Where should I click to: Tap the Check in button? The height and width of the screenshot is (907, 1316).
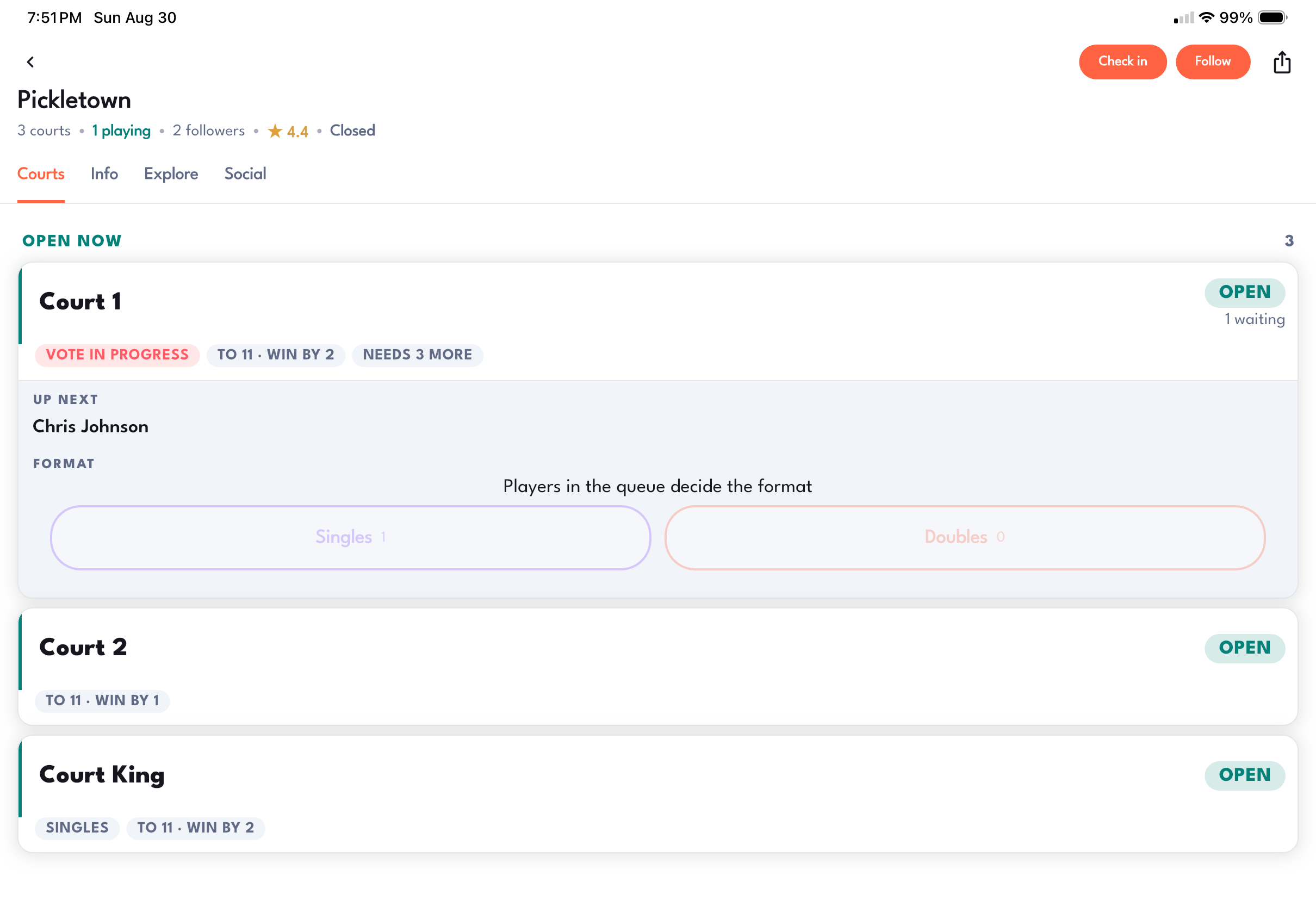click(x=1123, y=61)
